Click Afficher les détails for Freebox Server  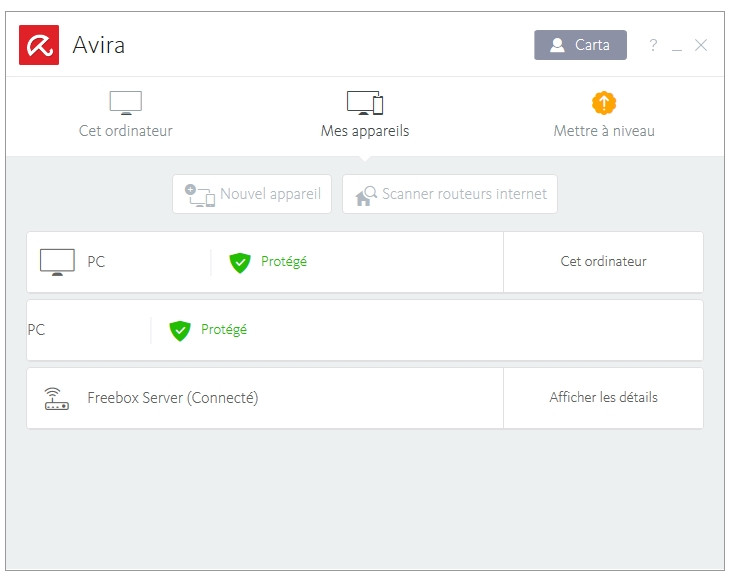[603, 398]
